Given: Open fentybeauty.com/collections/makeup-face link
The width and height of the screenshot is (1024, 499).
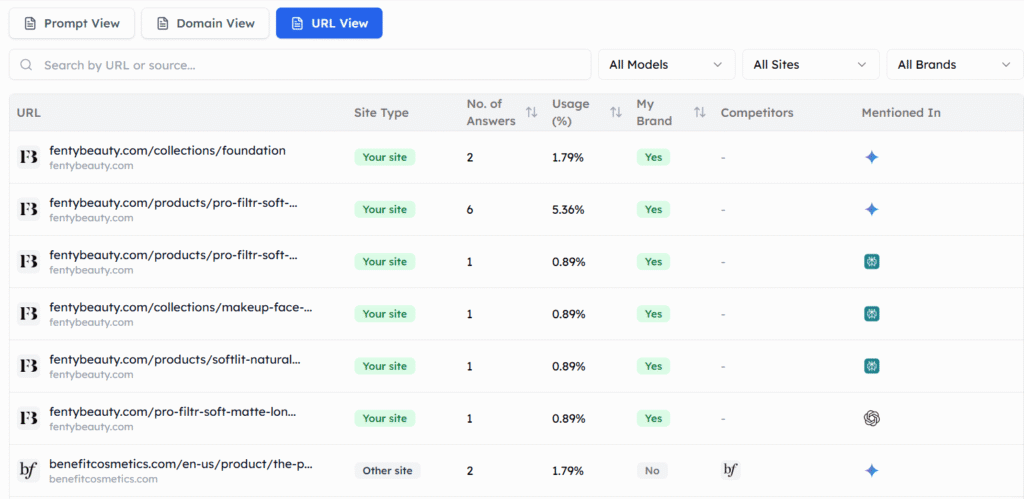Looking at the screenshot, I should click(181, 307).
